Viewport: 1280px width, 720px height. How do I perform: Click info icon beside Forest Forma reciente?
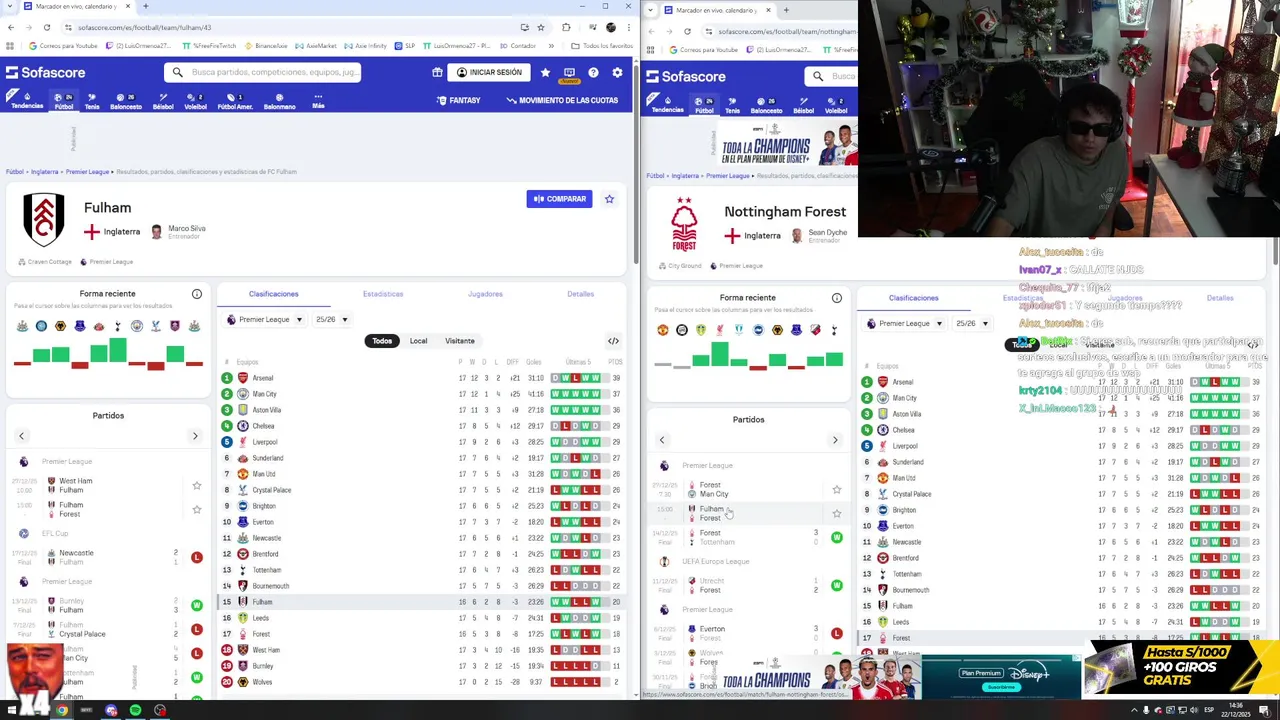tap(837, 298)
